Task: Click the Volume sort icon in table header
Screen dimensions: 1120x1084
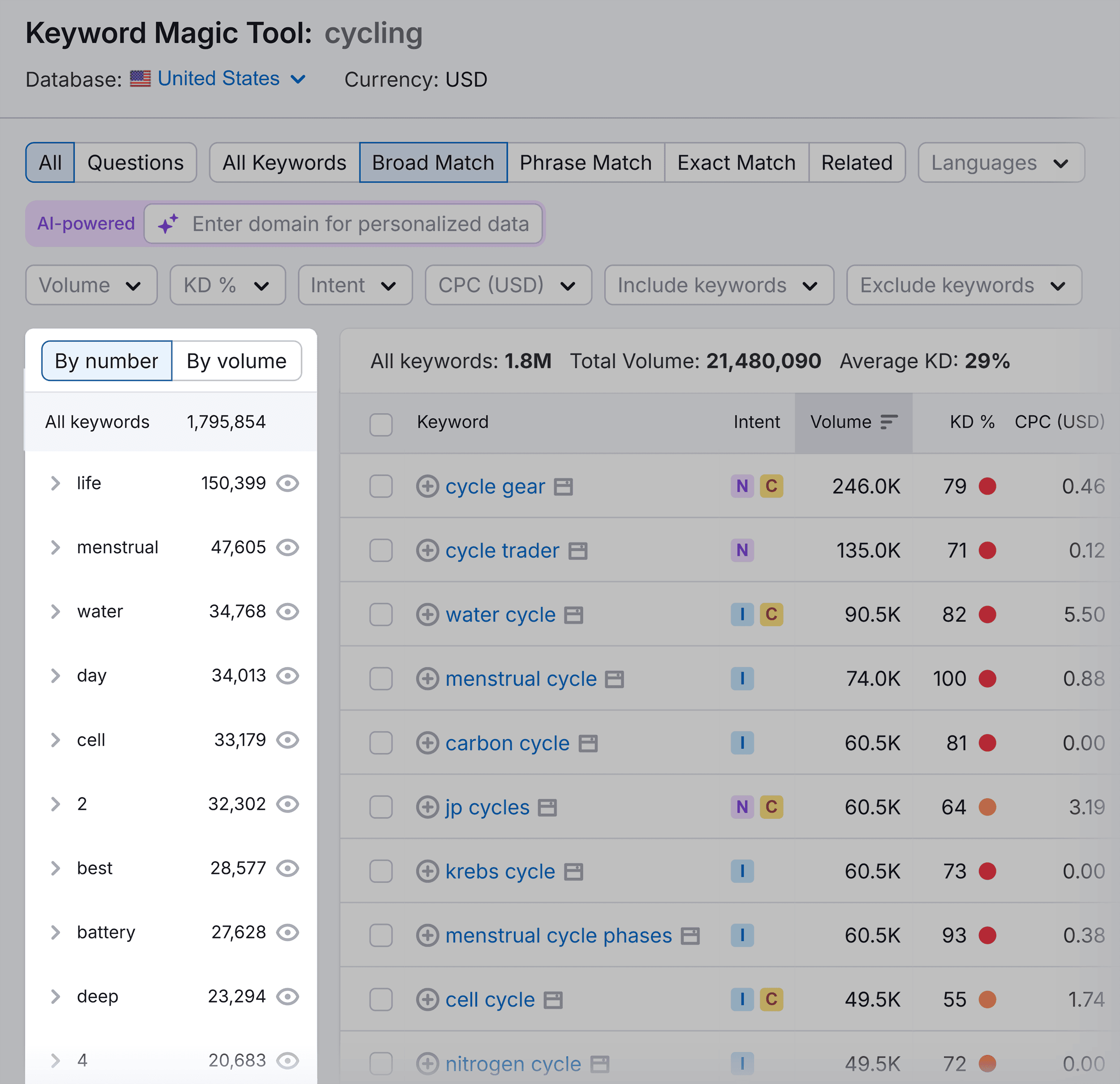Action: (889, 422)
